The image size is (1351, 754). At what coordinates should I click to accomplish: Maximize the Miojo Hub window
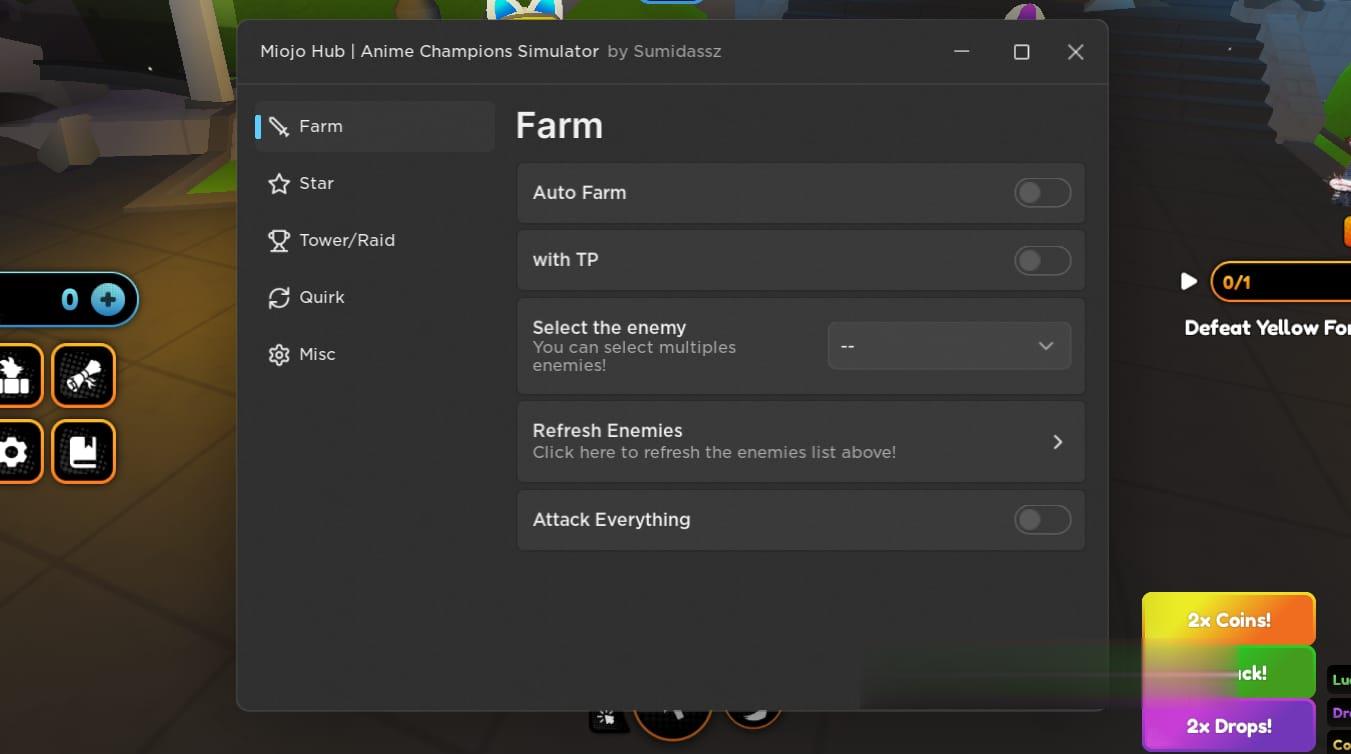click(x=1021, y=52)
